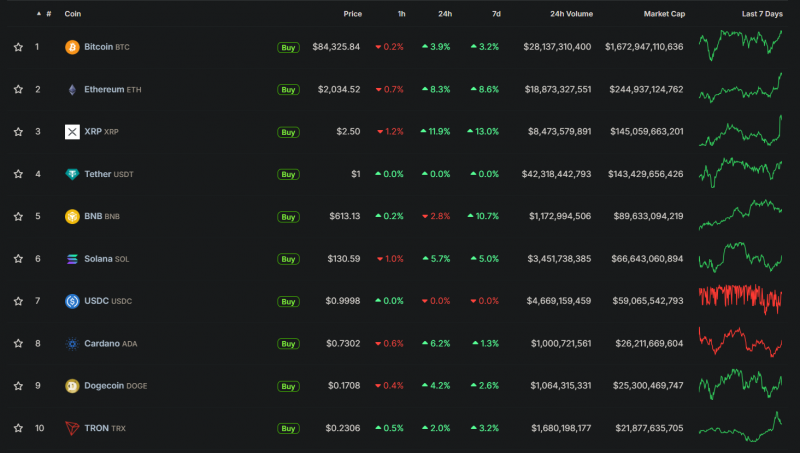Open TRON's 7-day sparkline chart
Viewport: 800px width, 453px height.
(740, 426)
